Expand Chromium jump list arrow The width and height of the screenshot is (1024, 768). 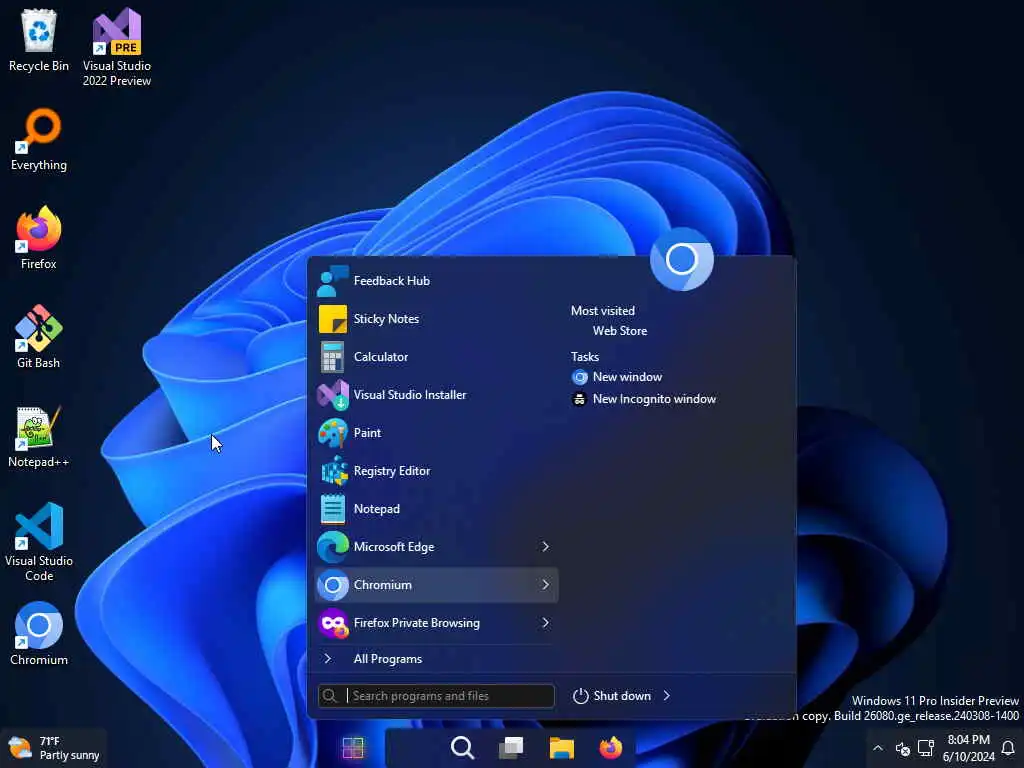click(x=545, y=584)
